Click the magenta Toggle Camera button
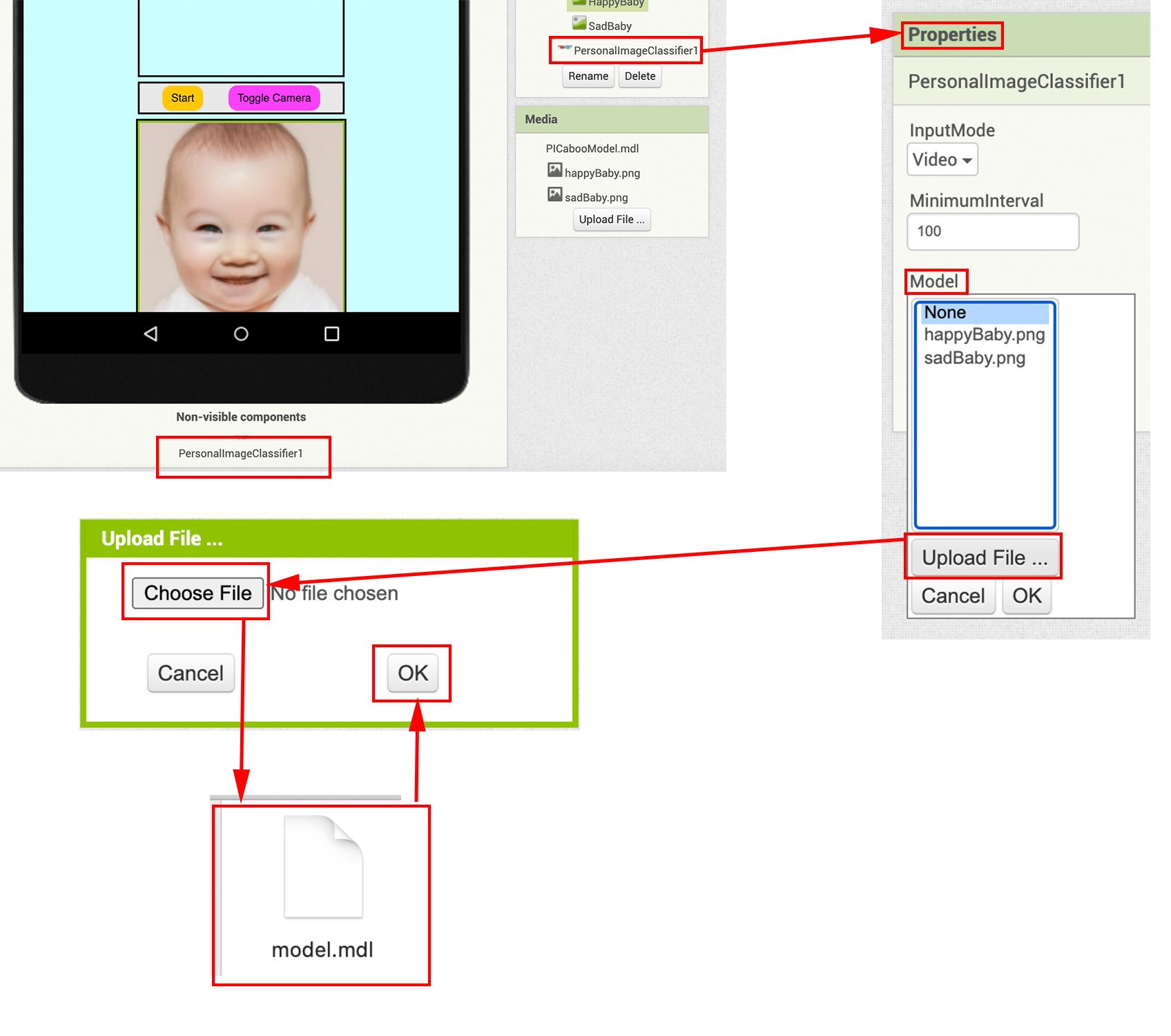The image size is (1171, 1036). coord(274,98)
